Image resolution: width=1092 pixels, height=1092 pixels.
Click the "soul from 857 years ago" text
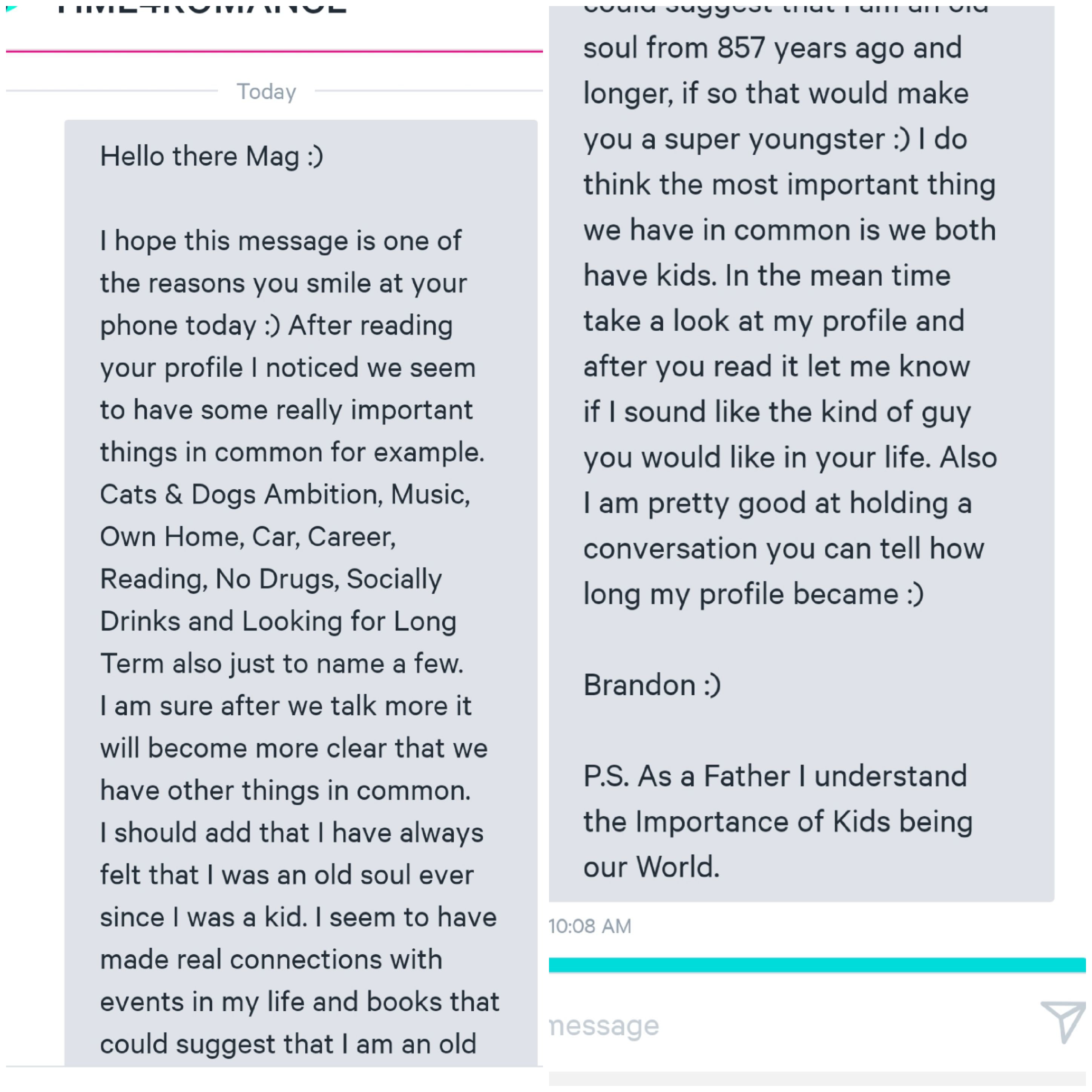click(x=772, y=48)
